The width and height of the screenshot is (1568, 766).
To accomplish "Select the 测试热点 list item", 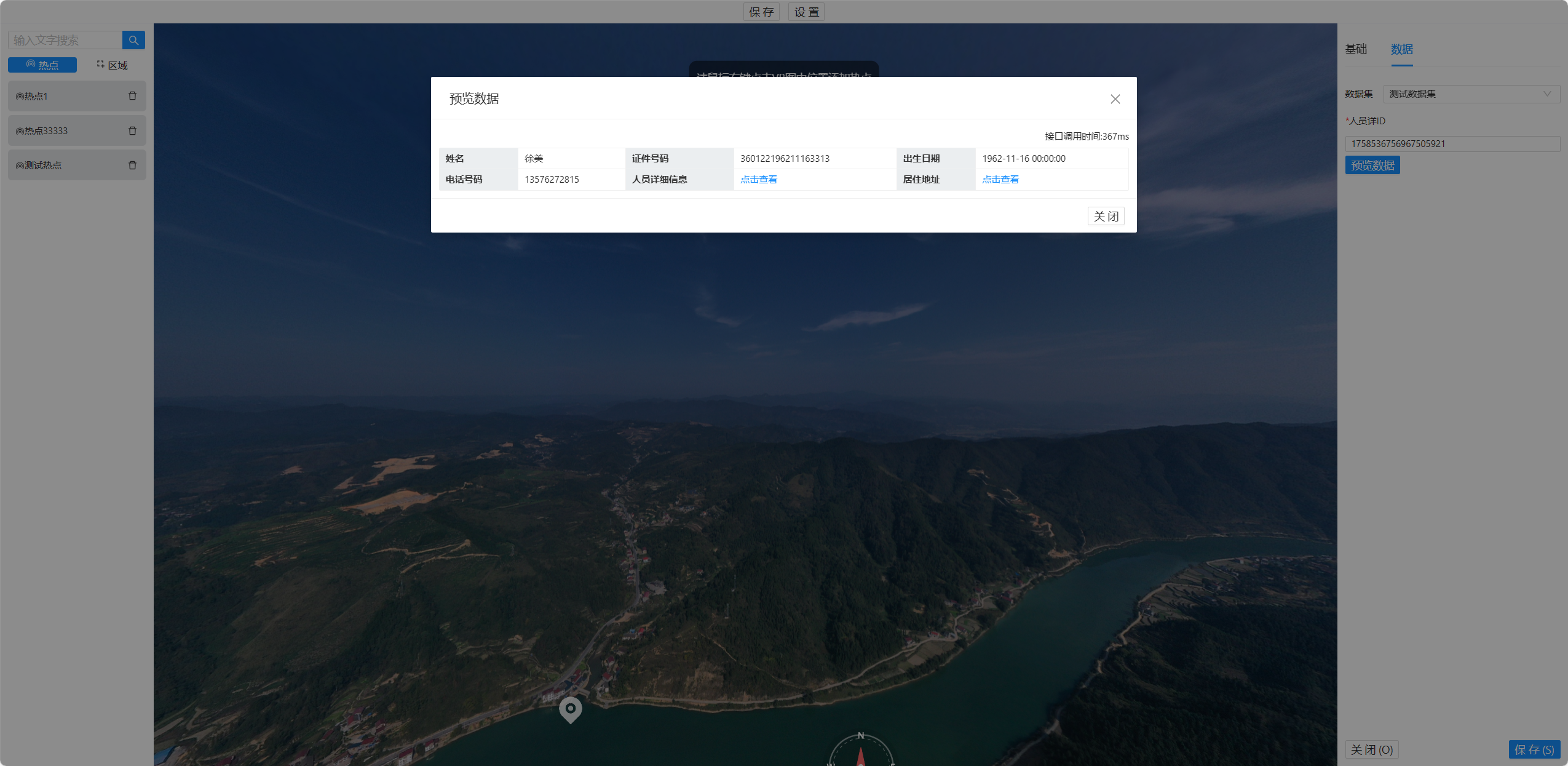I will click(77, 165).
